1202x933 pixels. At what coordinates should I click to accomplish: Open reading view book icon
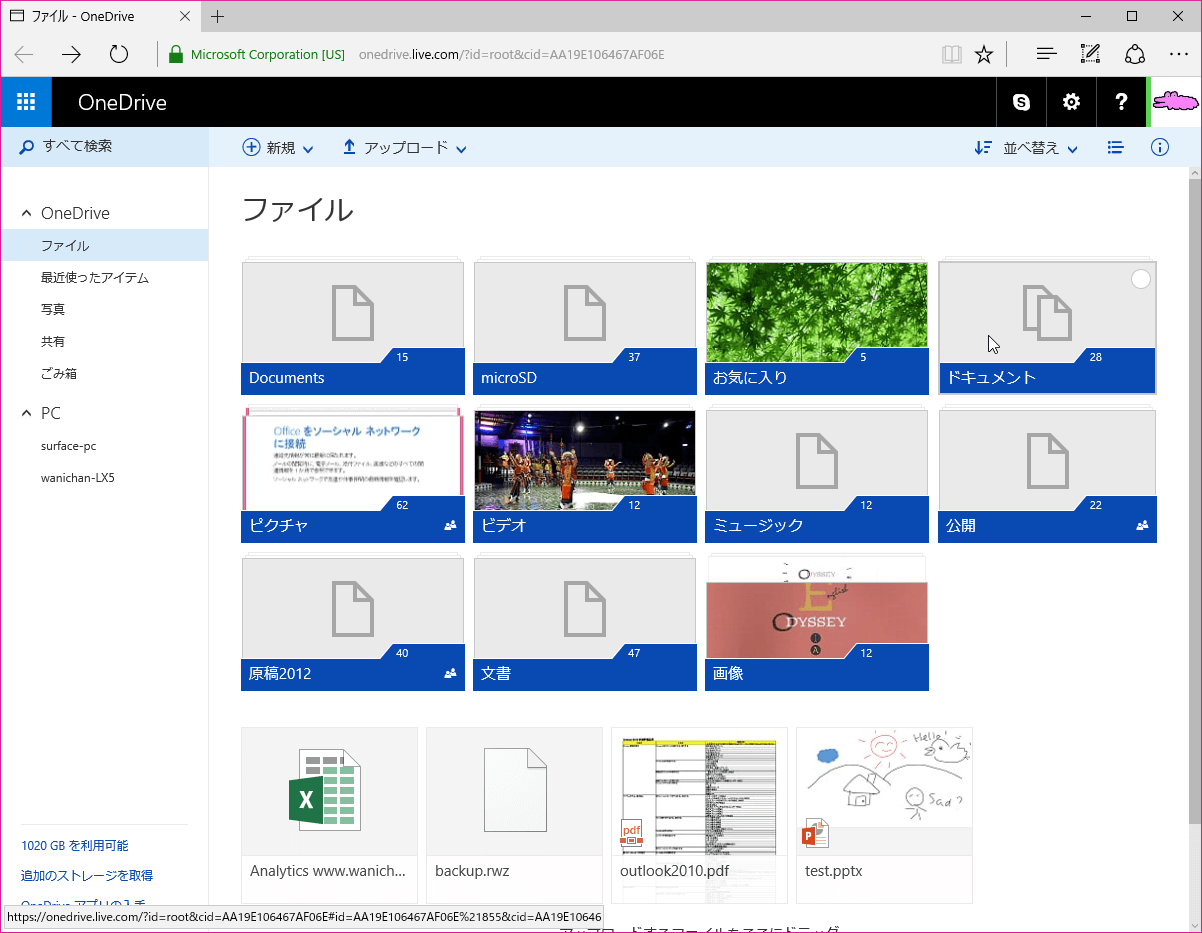click(951, 54)
